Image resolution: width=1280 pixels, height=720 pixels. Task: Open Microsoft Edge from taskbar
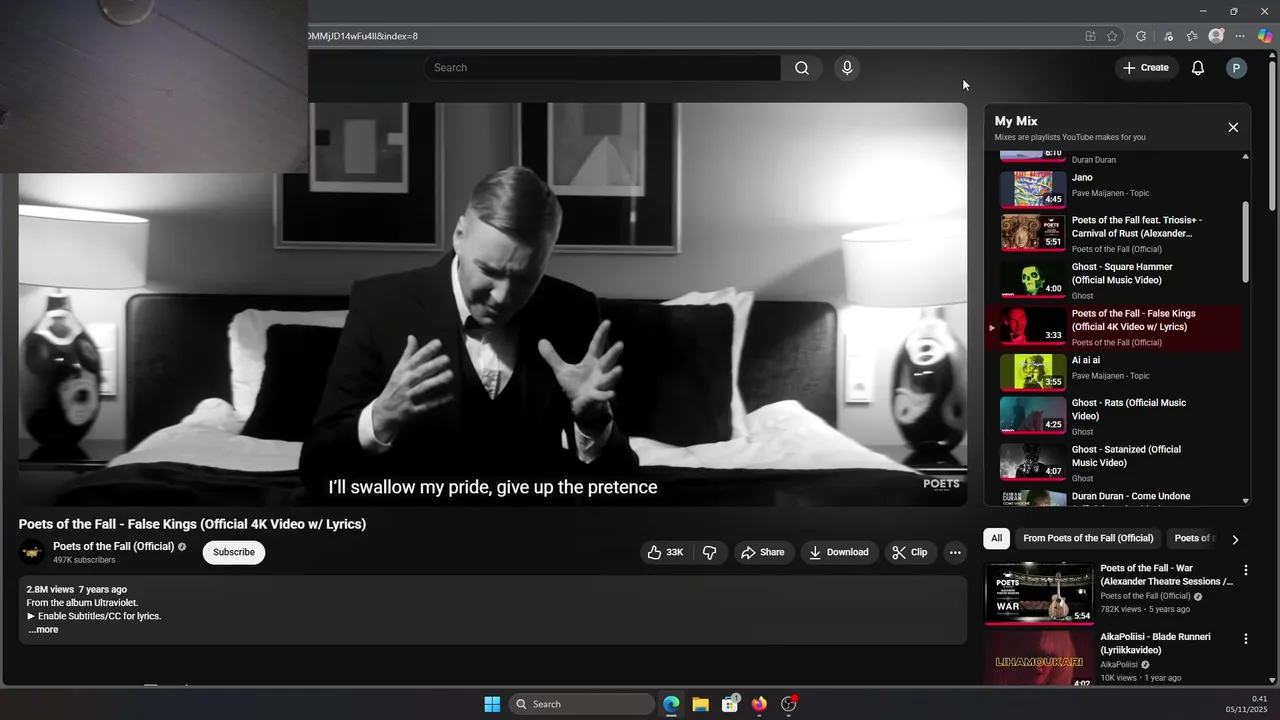671,704
